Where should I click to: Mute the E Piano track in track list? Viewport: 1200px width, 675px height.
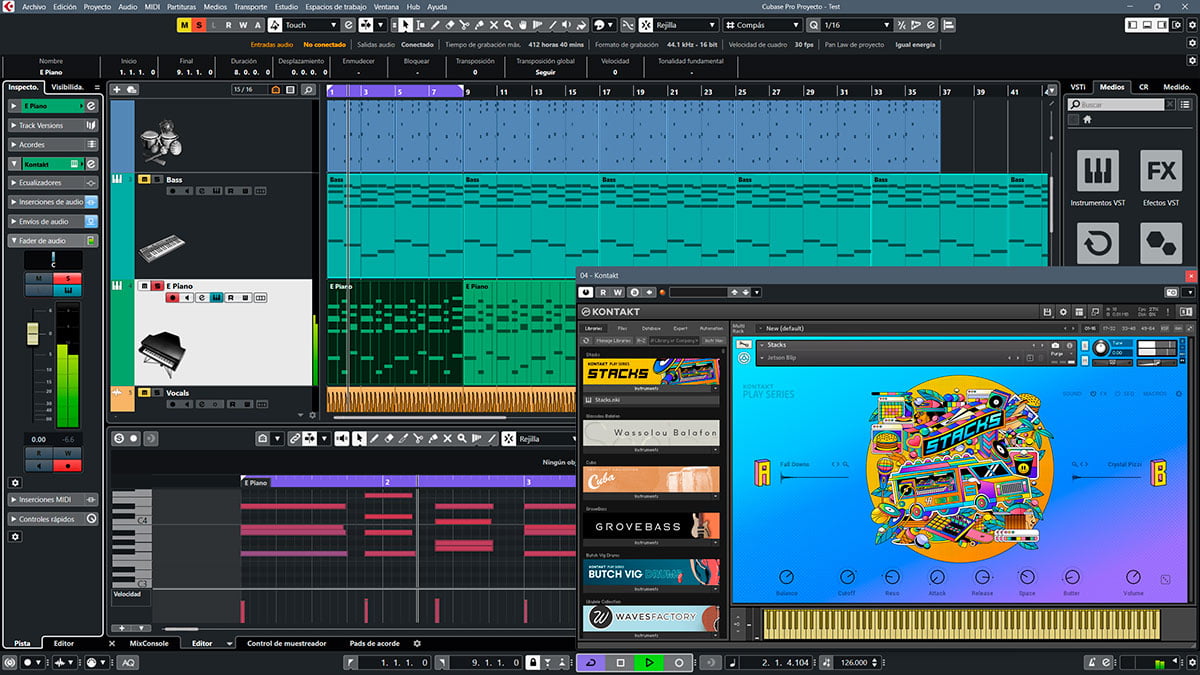tap(144, 286)
